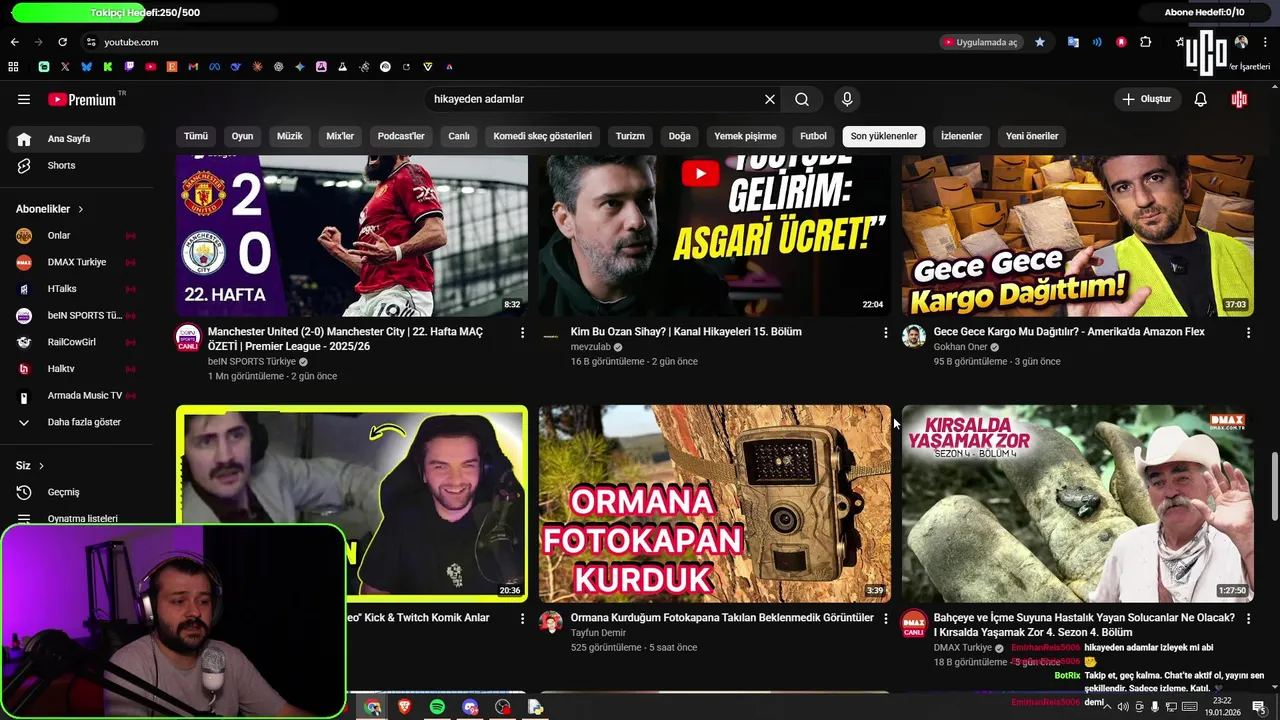Screen dimensions: 1280x720
Task: Open Discord from the taskbar
Action: point(470,707)
